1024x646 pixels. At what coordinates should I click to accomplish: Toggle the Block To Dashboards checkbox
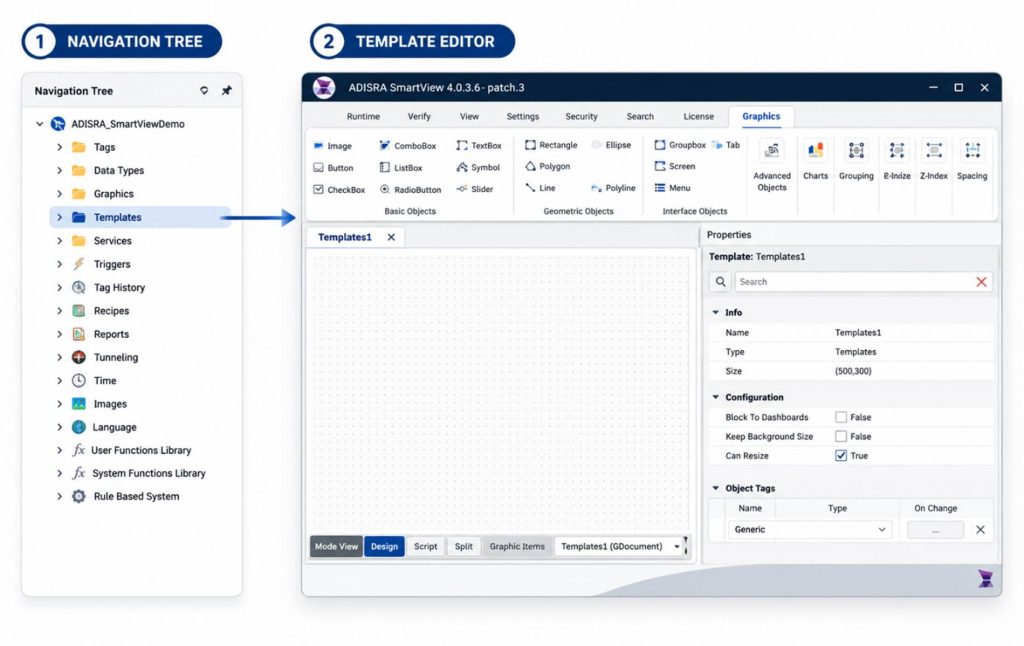pos(840,417)
